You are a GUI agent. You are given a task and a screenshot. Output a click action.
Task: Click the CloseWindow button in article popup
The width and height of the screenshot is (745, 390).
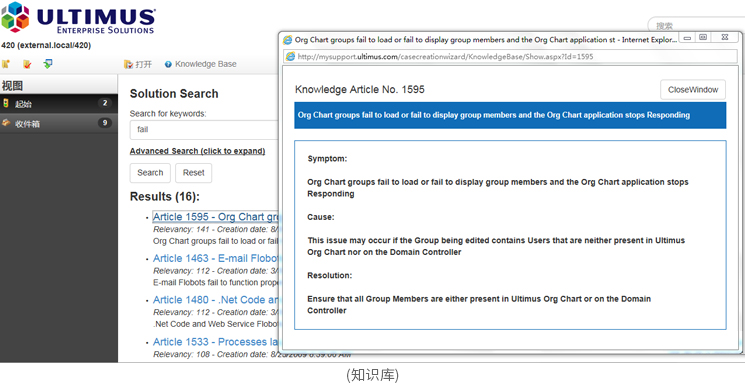pos(693,90)
